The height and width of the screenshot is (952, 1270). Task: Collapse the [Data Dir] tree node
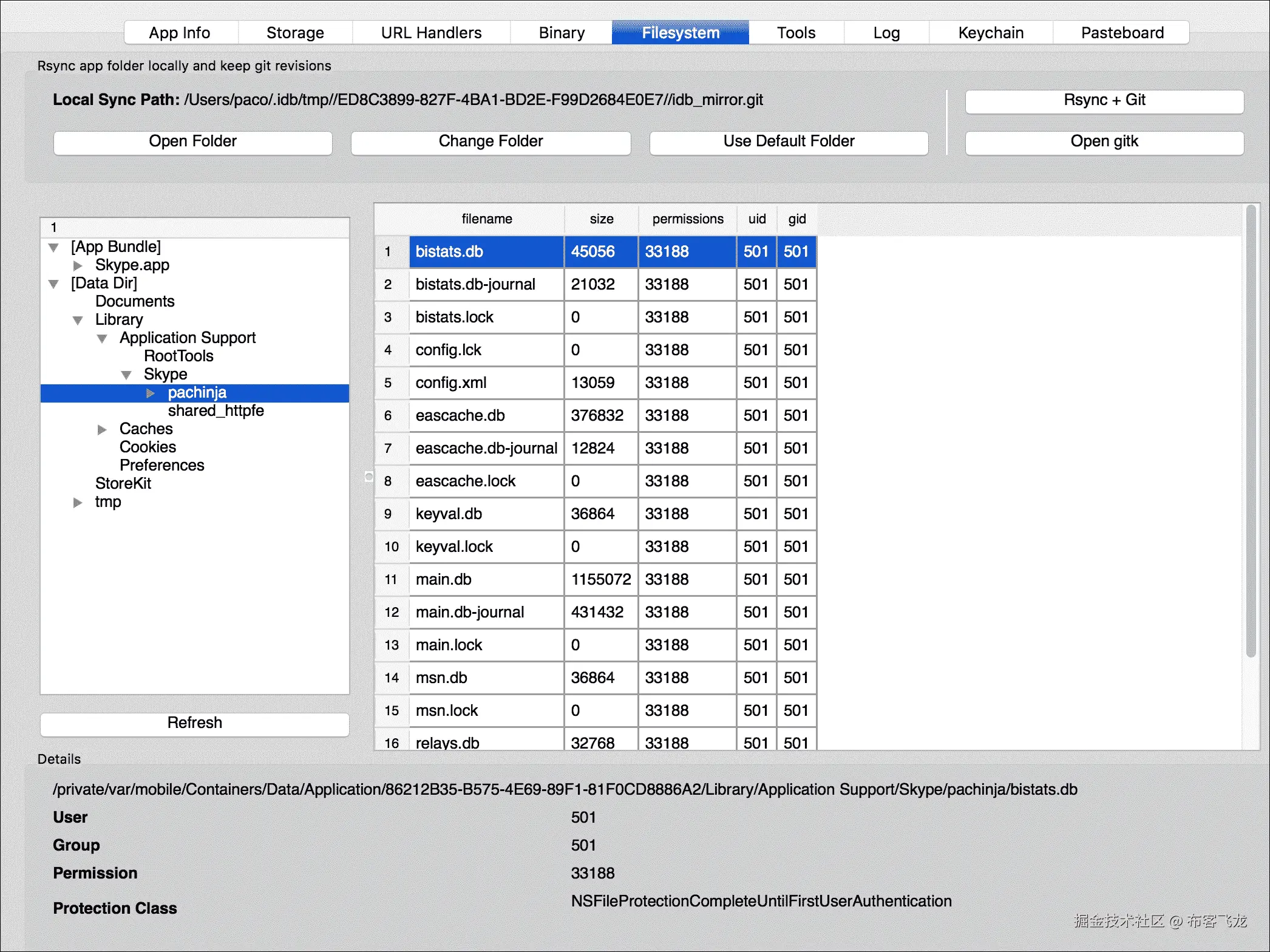(53, 284)
